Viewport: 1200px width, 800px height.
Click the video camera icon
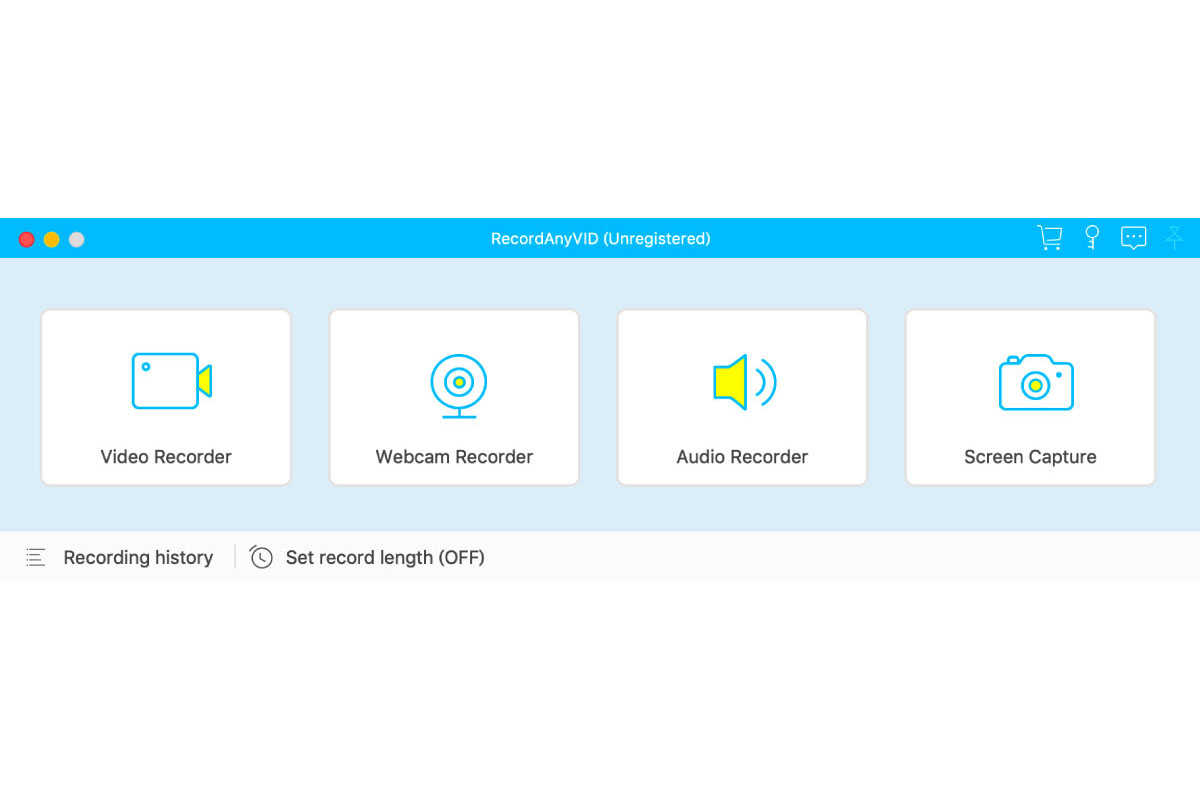[x=171, y=381]
